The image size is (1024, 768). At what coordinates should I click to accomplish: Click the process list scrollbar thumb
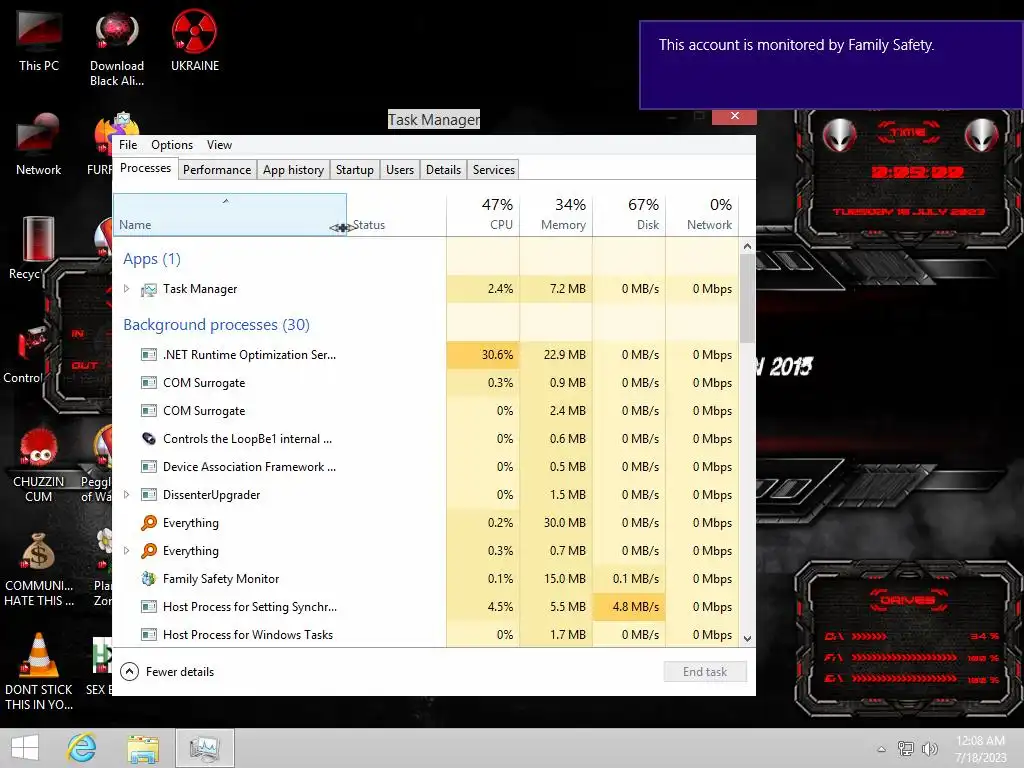747,298
